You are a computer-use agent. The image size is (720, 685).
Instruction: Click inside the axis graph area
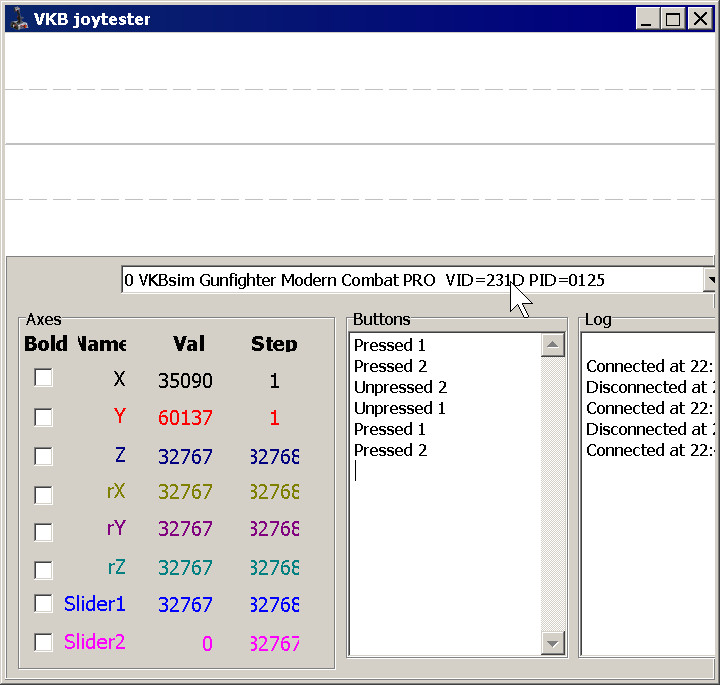(x=360, y=144)
